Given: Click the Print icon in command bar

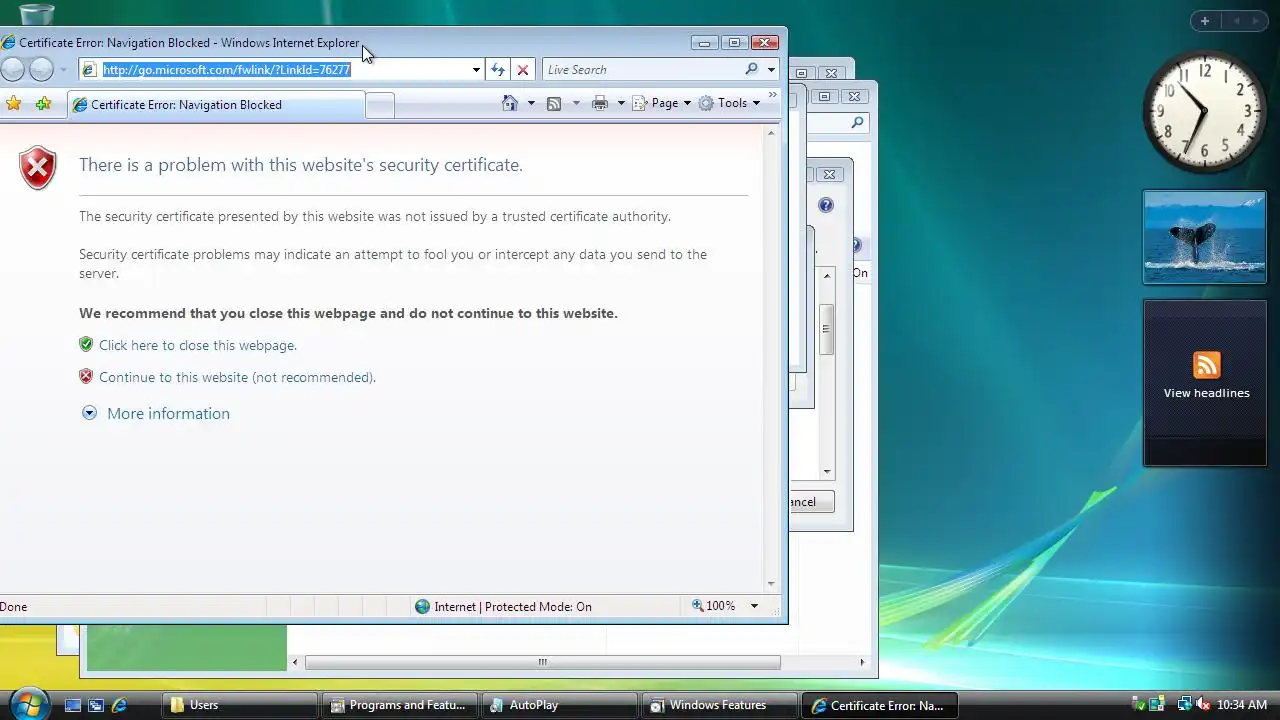Looking at the screenshot, I should (x=600, y=103).
